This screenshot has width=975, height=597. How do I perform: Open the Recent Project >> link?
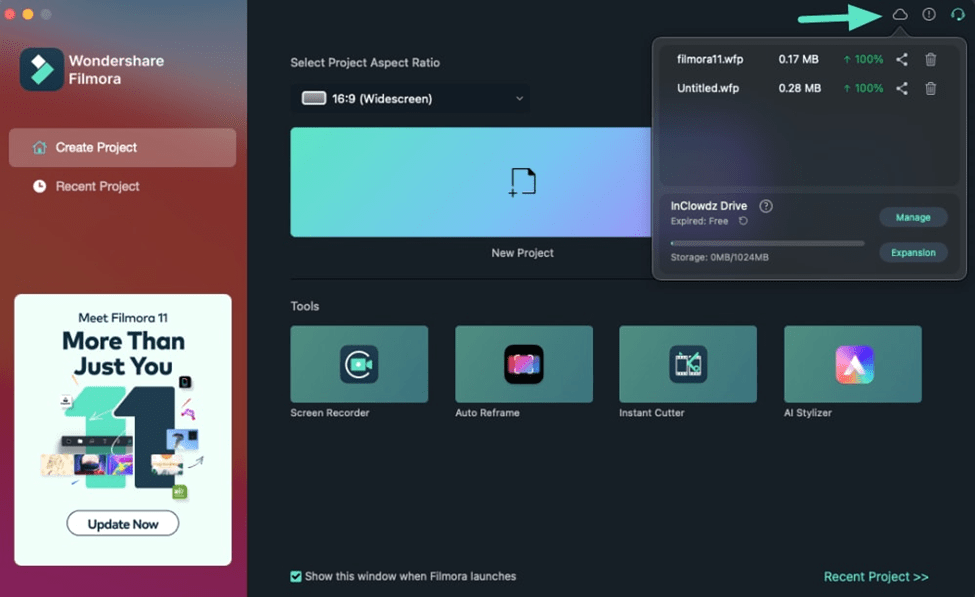coord(876,576)
